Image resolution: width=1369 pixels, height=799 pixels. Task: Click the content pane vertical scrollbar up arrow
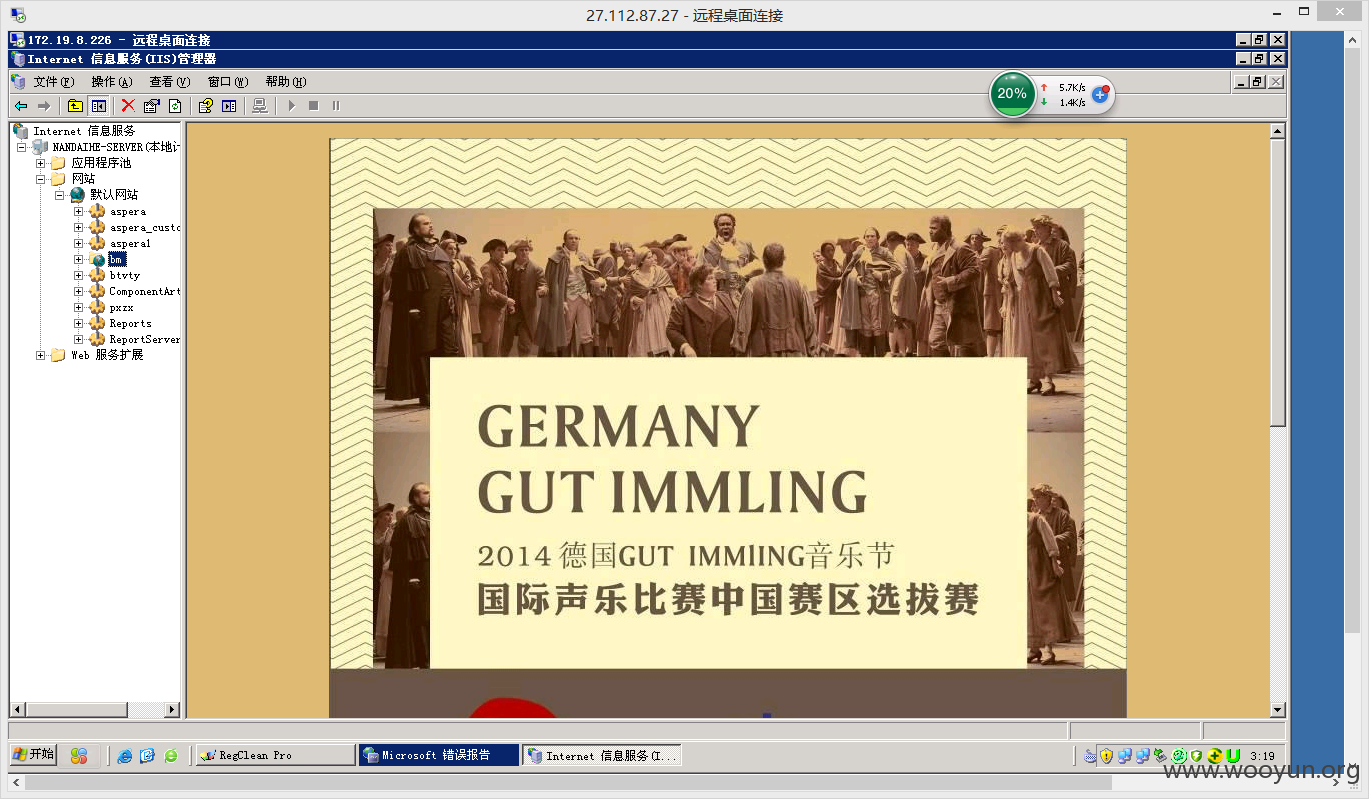(1277, 130)
